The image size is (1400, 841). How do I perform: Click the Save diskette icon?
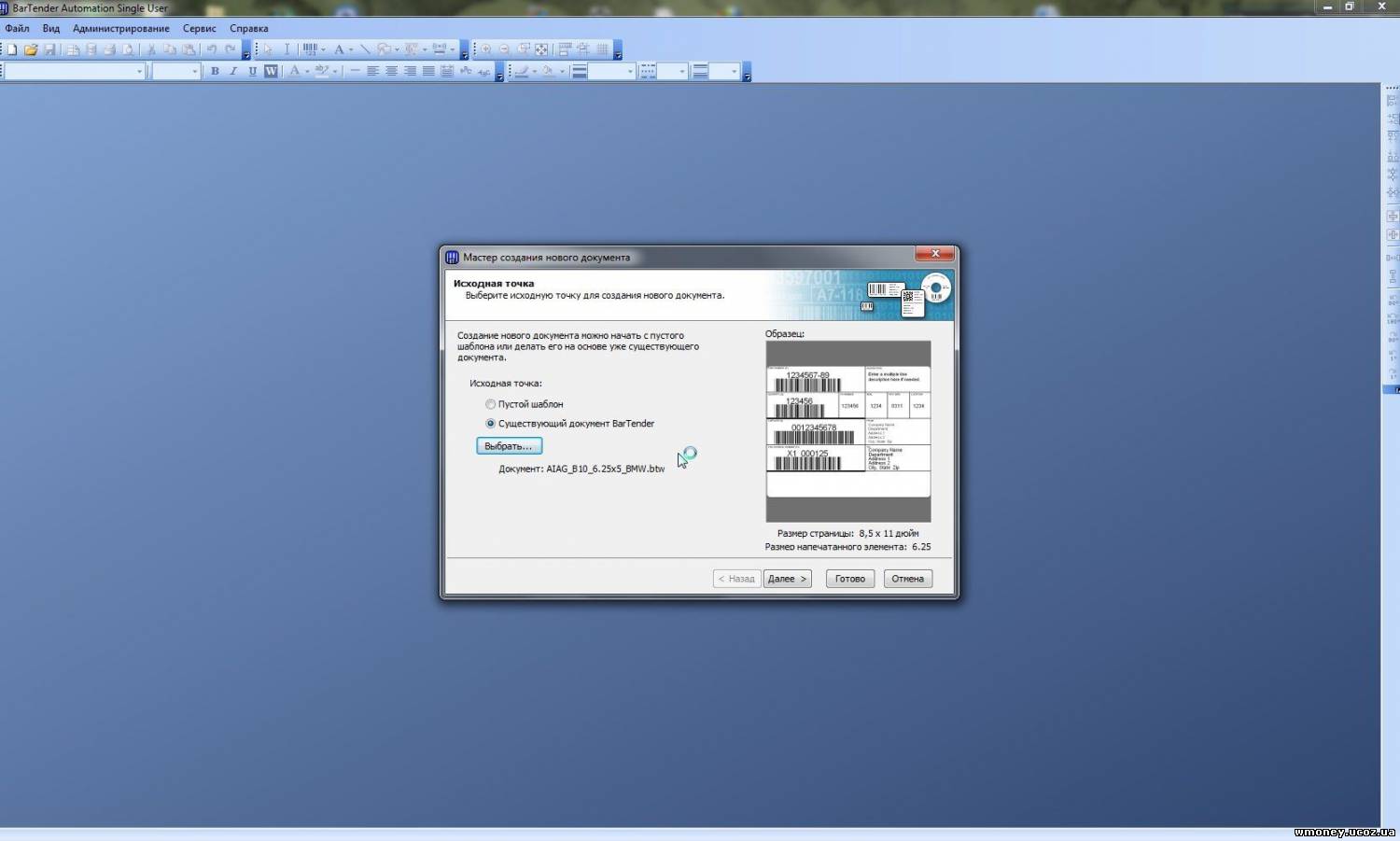click(x=49, y=49)
